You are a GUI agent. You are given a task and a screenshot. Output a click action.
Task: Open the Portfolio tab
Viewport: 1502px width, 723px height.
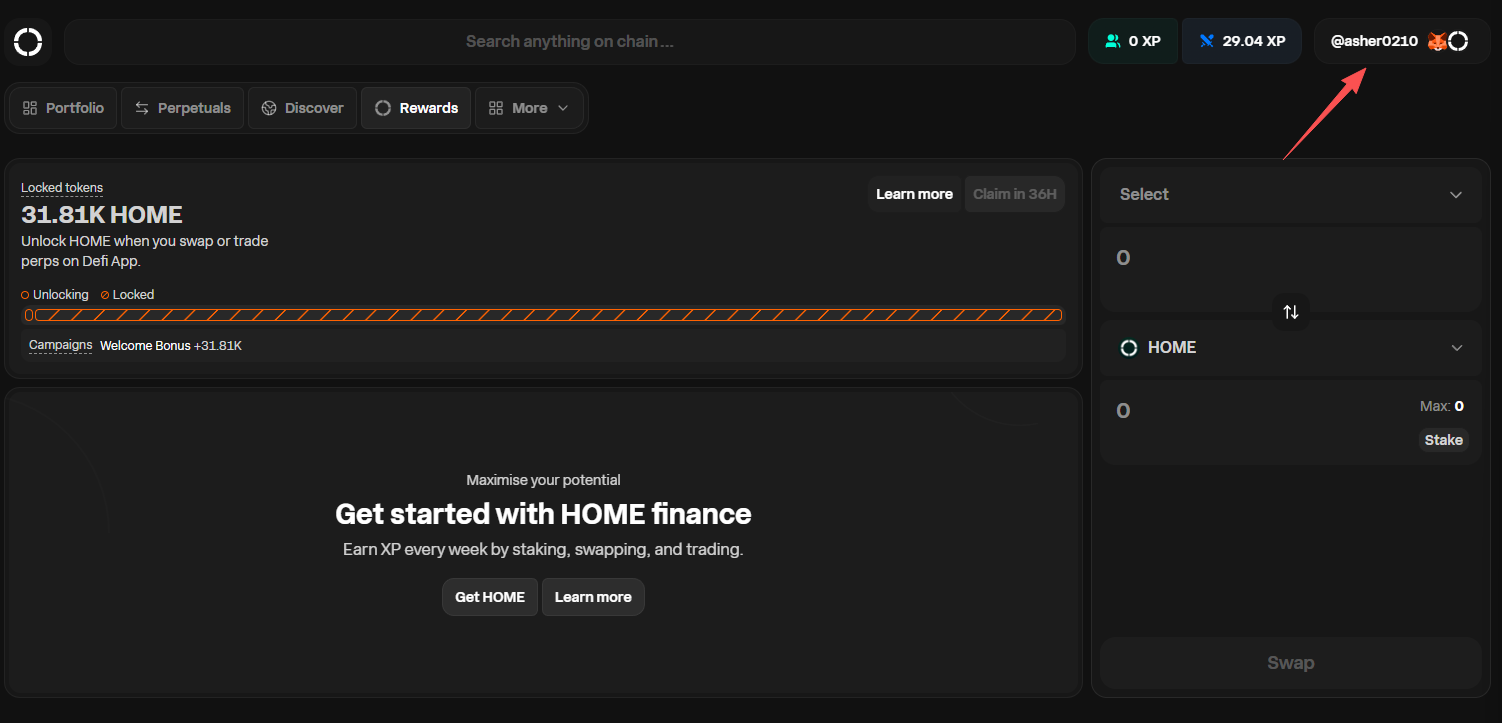click(63, 108)
